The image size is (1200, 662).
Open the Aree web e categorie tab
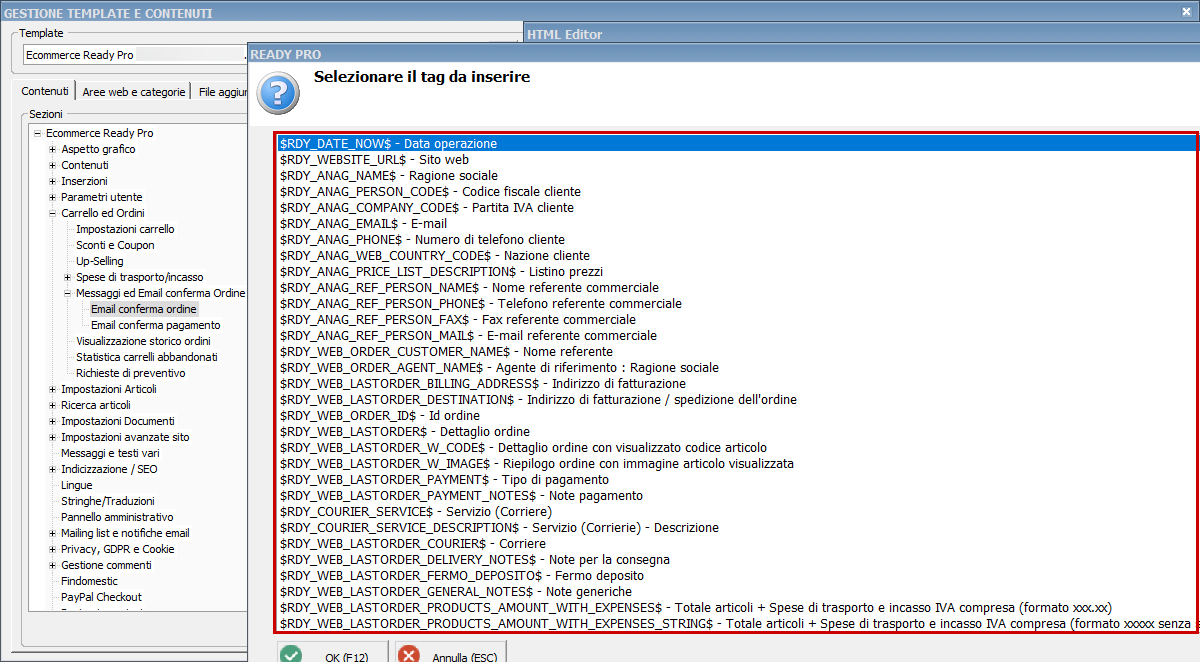(134, 92)
